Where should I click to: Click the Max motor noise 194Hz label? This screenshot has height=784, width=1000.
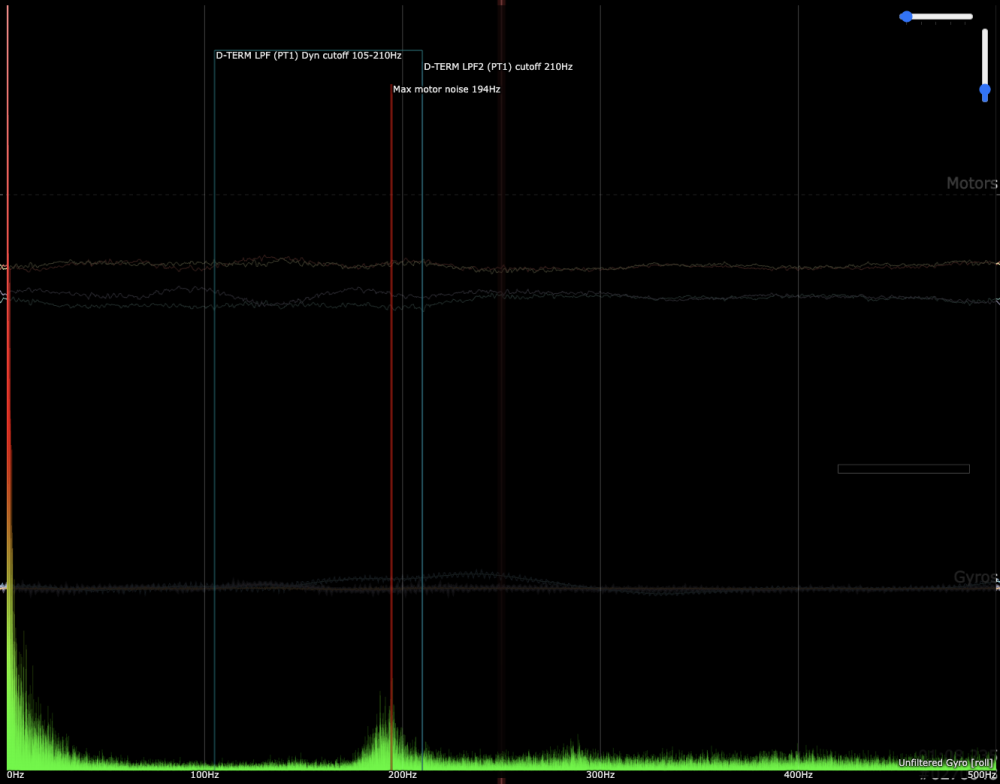pyautogui.click(x=446, y=89)
